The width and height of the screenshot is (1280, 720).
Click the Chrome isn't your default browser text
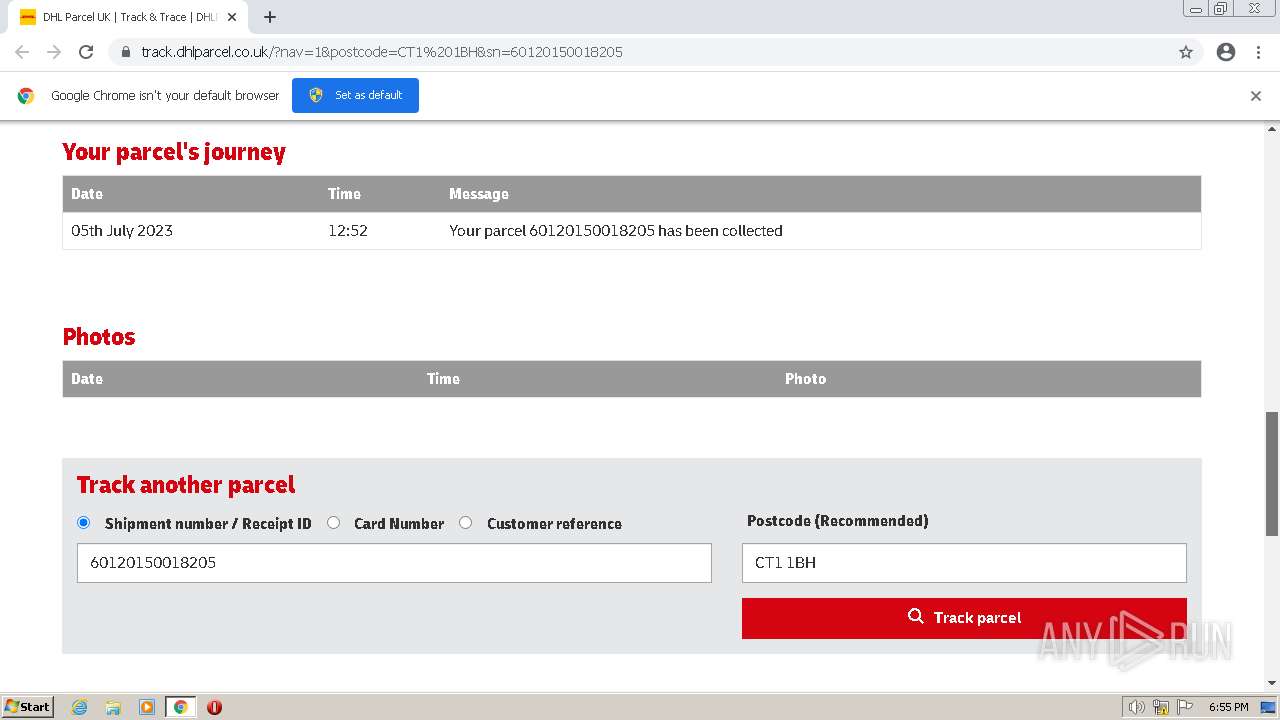pos(165,96)
